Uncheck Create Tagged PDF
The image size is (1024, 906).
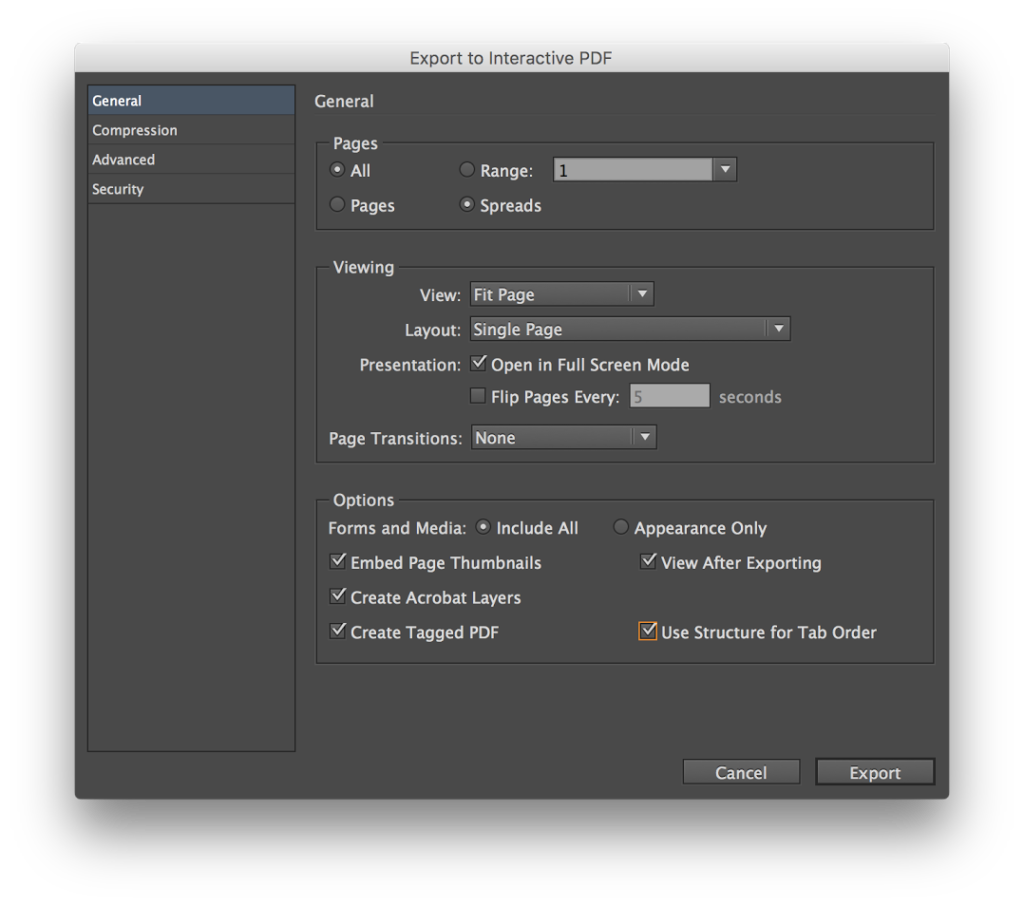[x=338, y=631]
